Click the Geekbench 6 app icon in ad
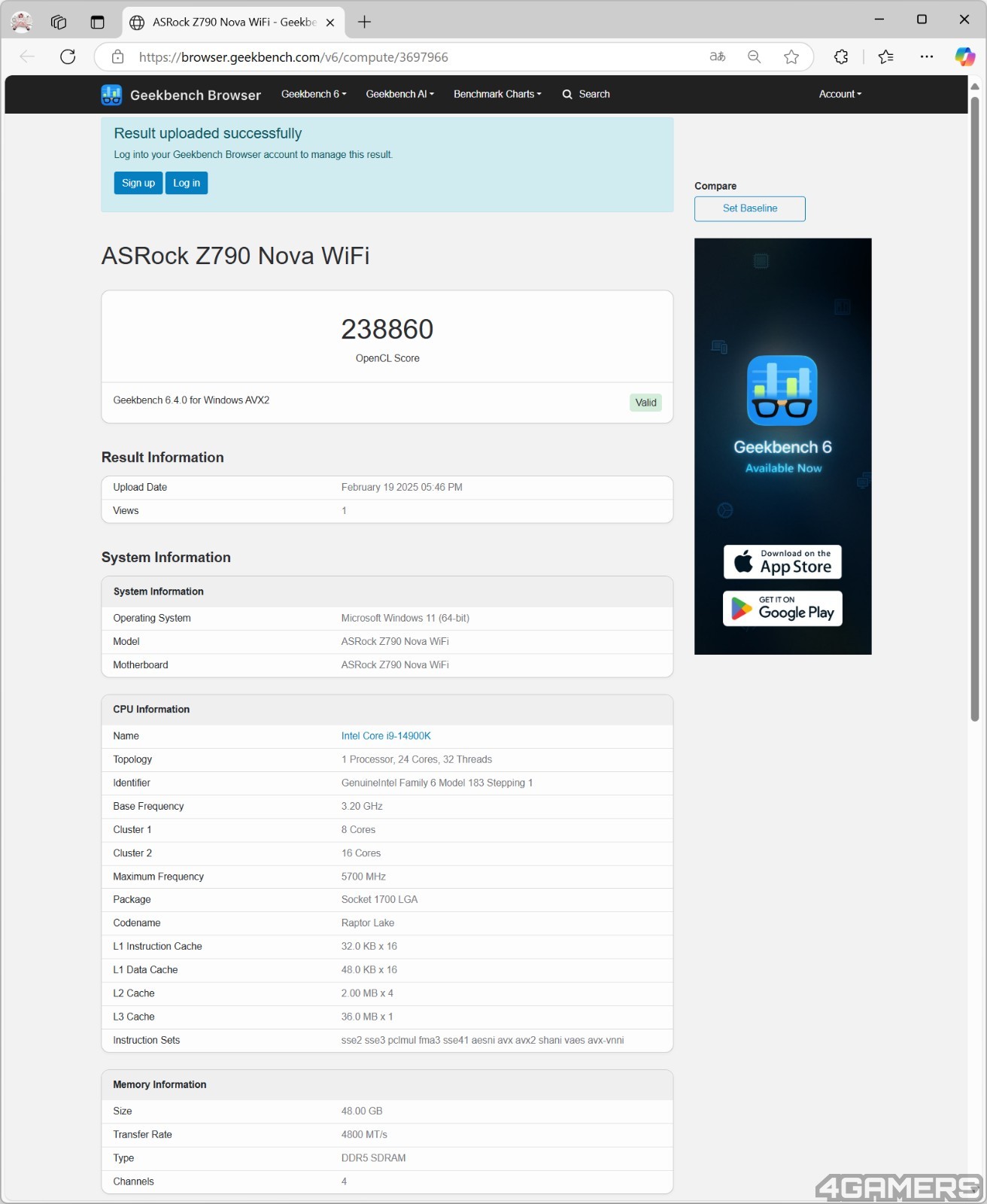Viewport: 987px width, 1204px height. point(782,390)
